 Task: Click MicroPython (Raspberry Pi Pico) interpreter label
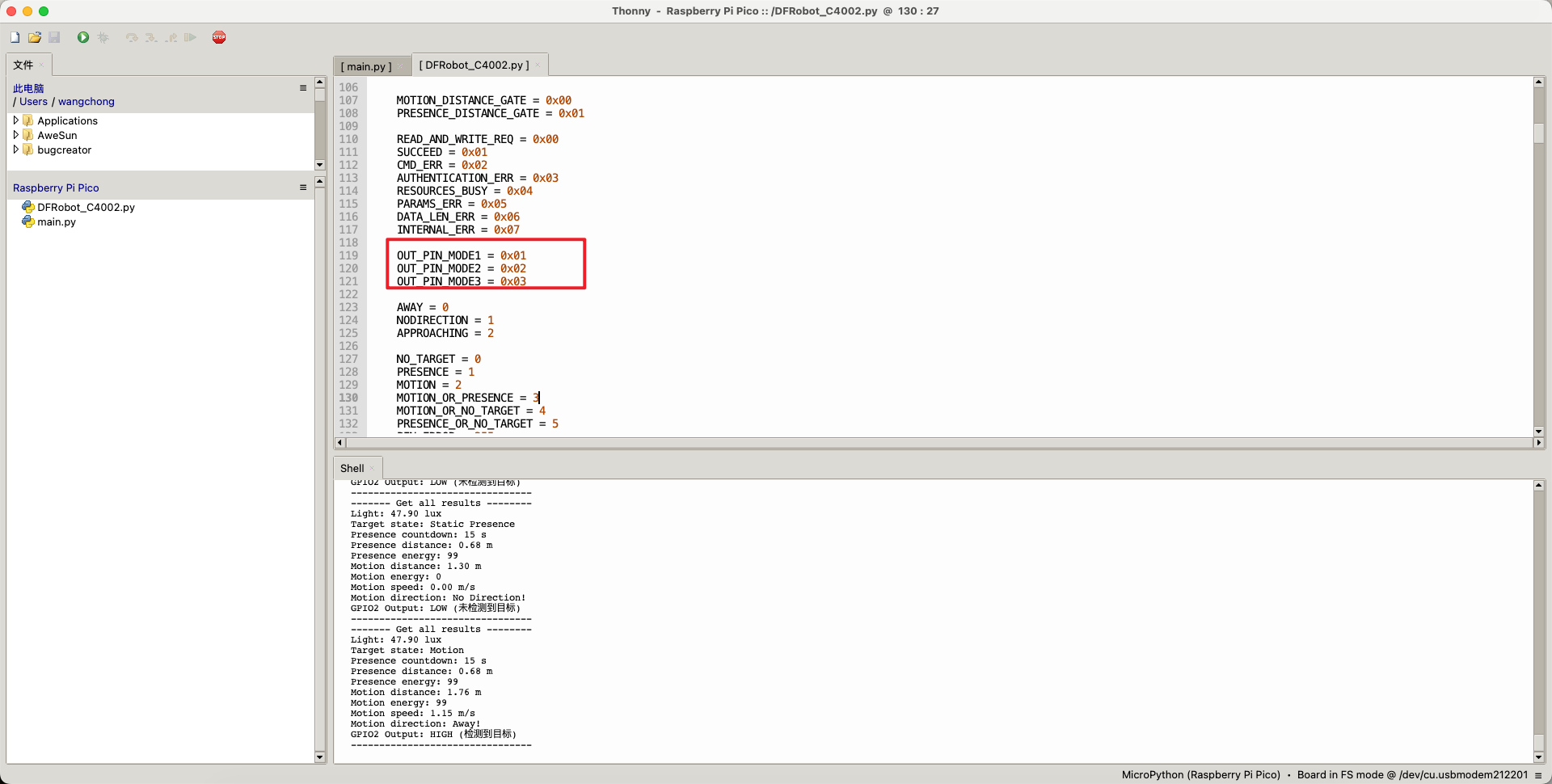point(1200,775)
